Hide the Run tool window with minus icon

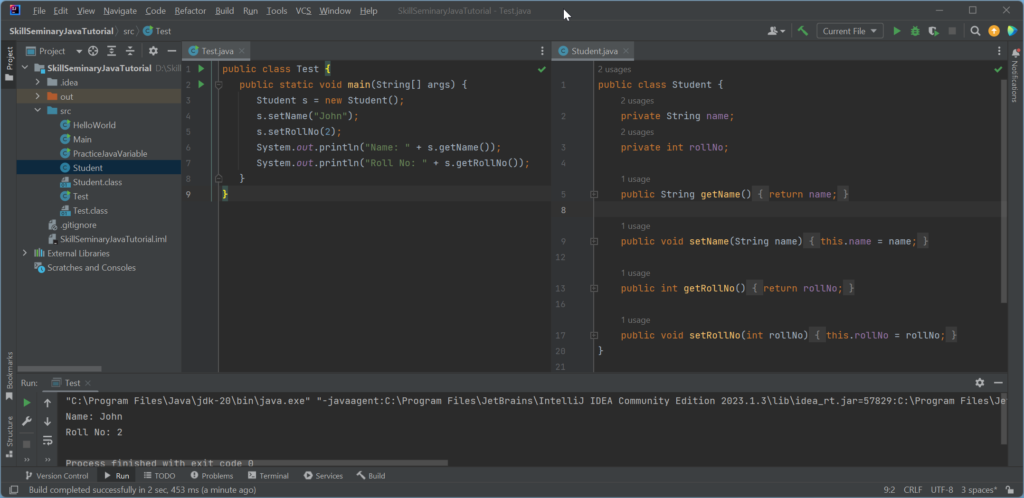click(x=998, y=383)
